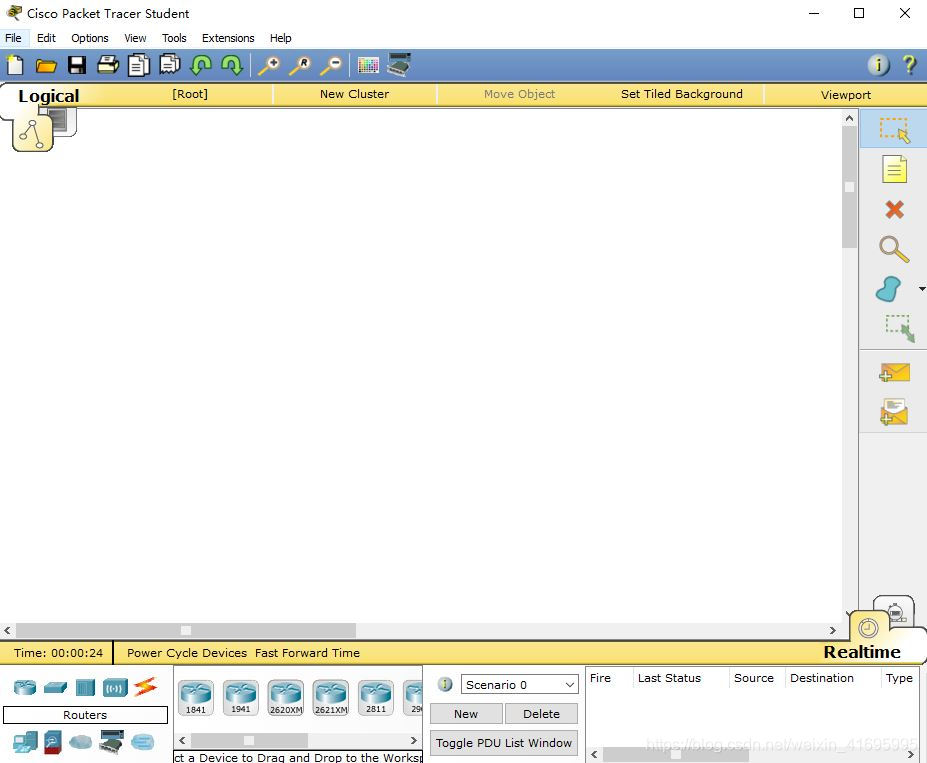Click Toggle PDU List Window
The width and height of the screenshot is (927, 763).
504,742
